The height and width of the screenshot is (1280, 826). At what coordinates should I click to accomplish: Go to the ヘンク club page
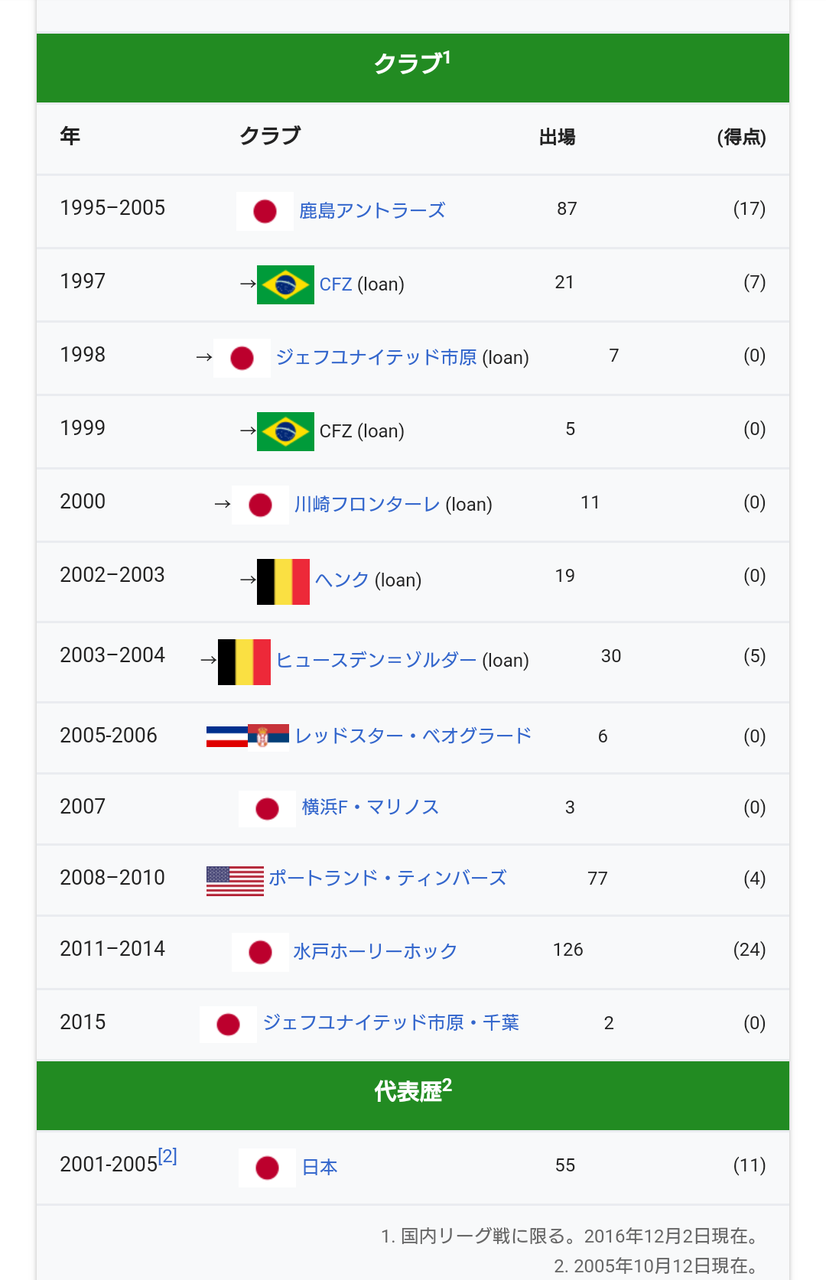(342, 581)
